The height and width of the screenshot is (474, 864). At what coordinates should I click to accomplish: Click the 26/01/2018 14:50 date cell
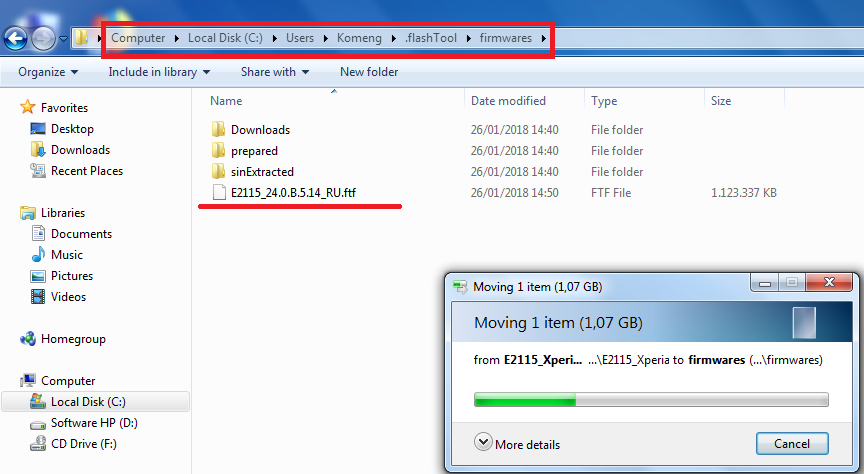[x=514, y=193]
